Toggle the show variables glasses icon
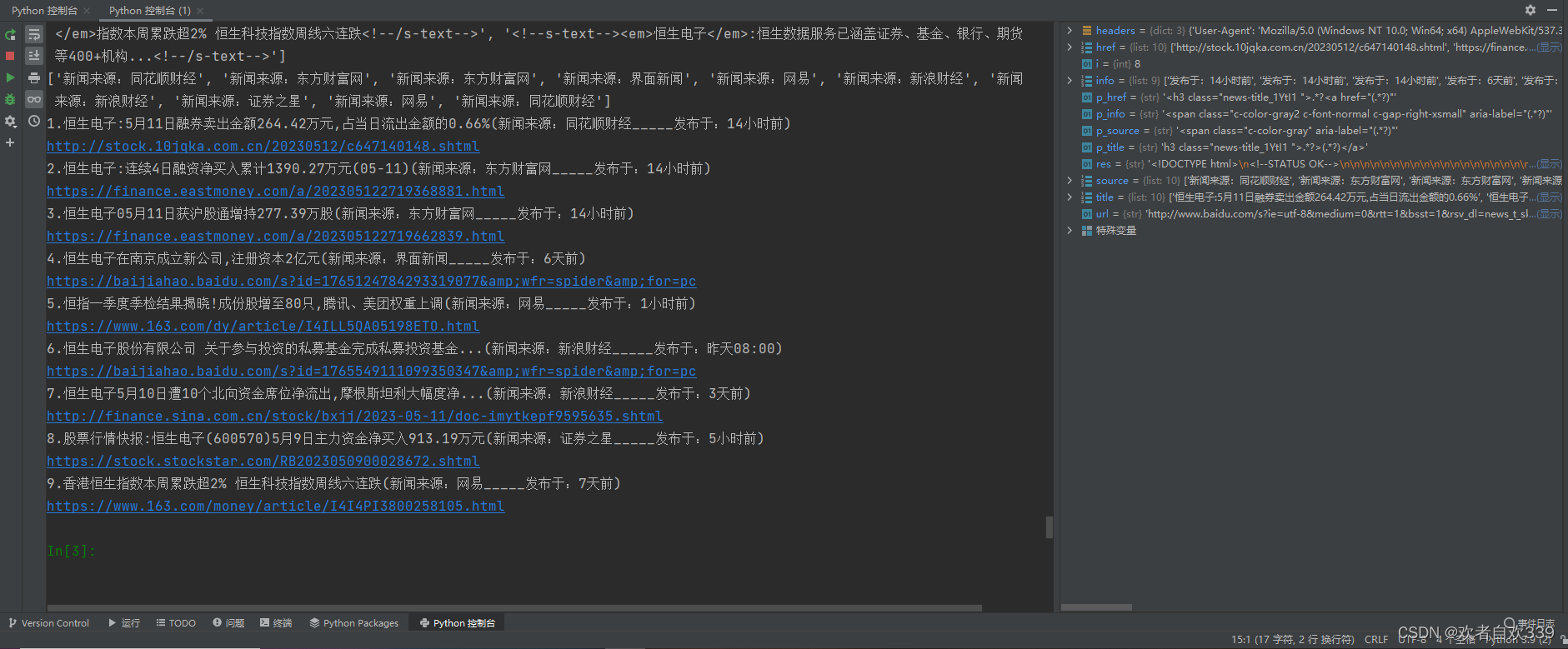 [34, 99]
